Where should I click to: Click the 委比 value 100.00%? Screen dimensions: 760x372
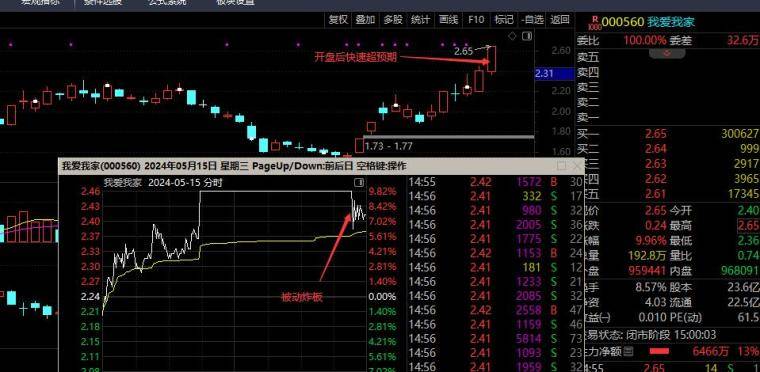click(x=645, y=41)
